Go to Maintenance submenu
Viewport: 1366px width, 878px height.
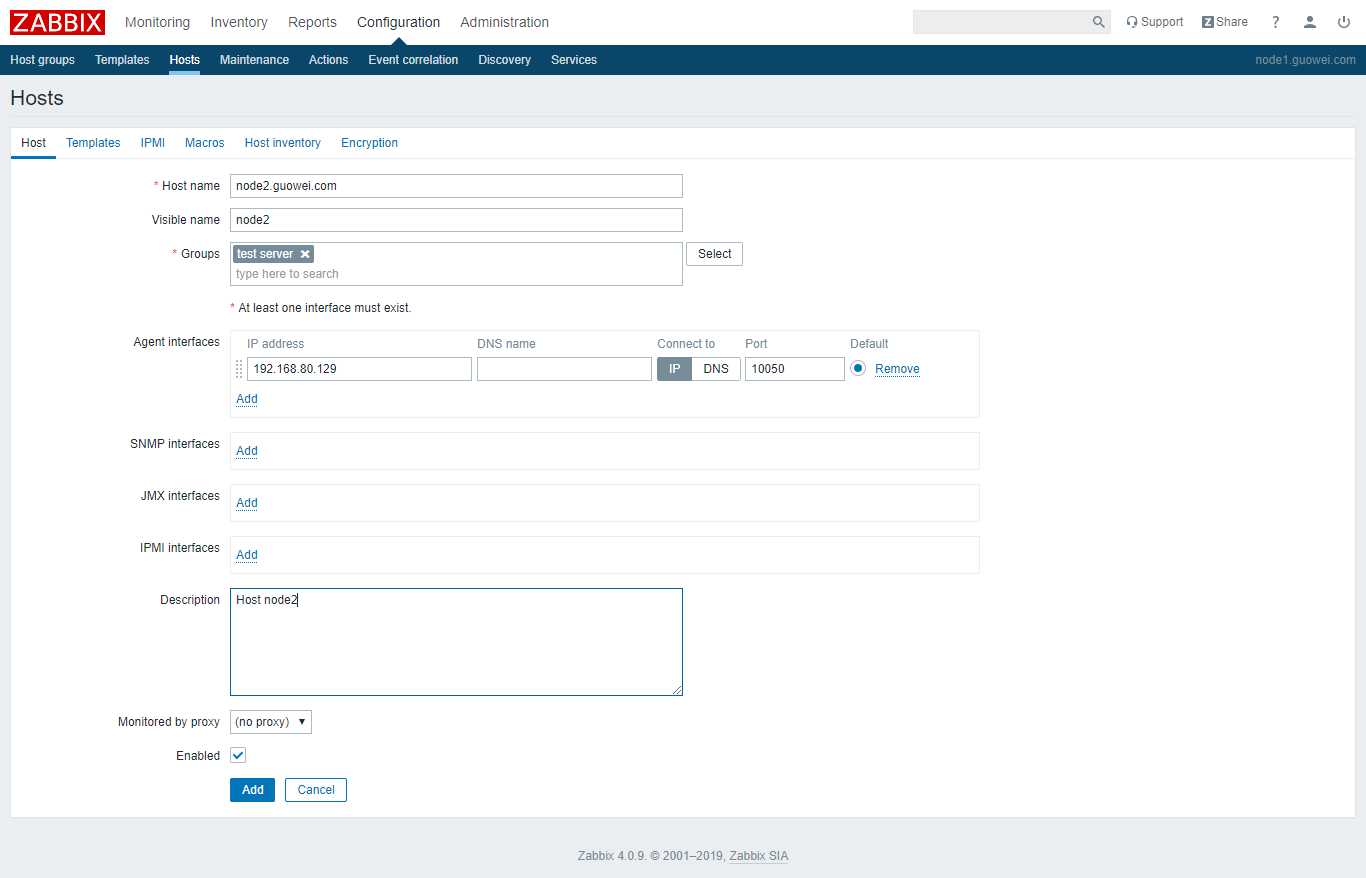click(x=254, y=60)
